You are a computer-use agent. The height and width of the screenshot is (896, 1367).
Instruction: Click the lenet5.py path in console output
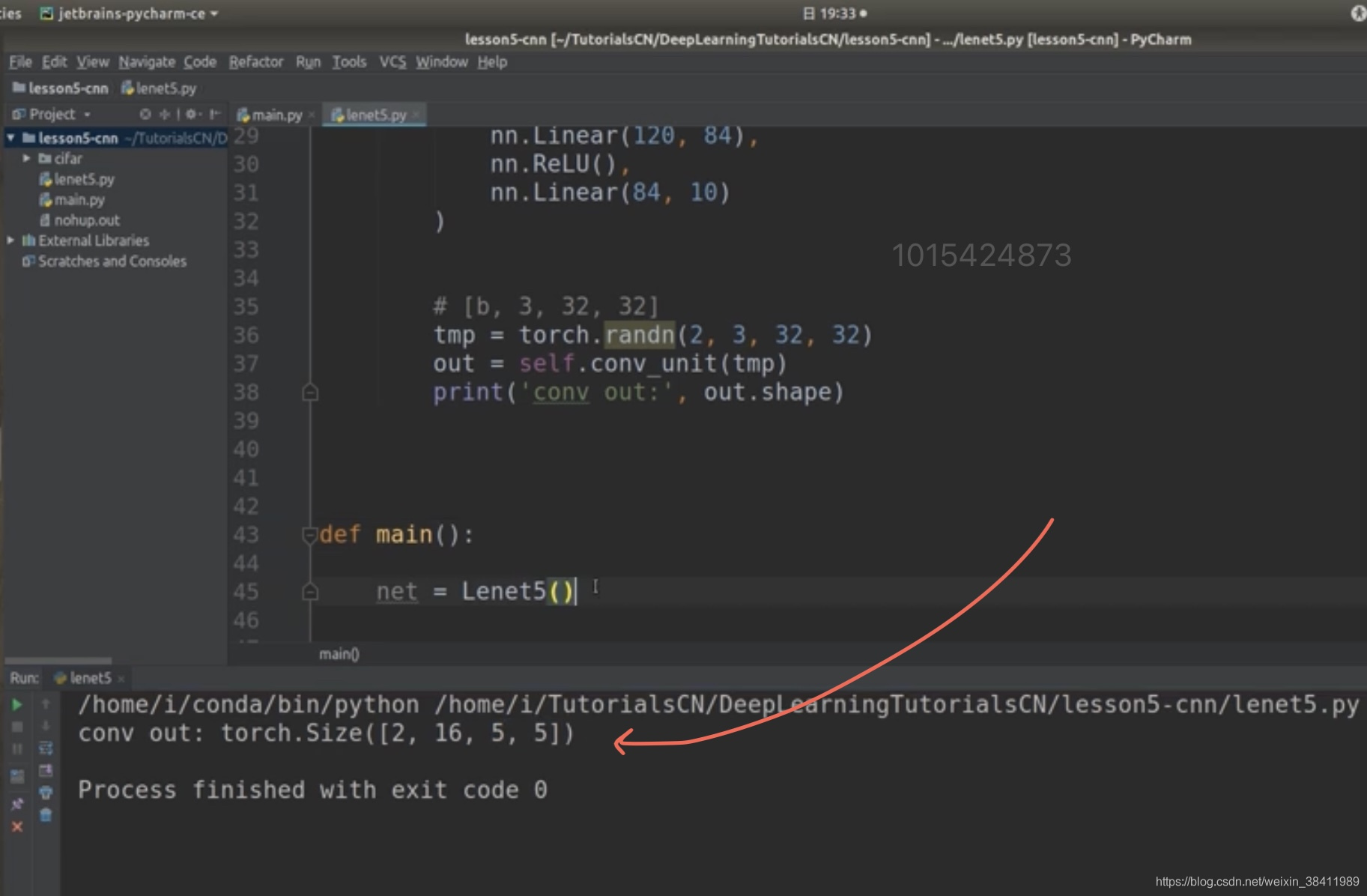[897, 705]
